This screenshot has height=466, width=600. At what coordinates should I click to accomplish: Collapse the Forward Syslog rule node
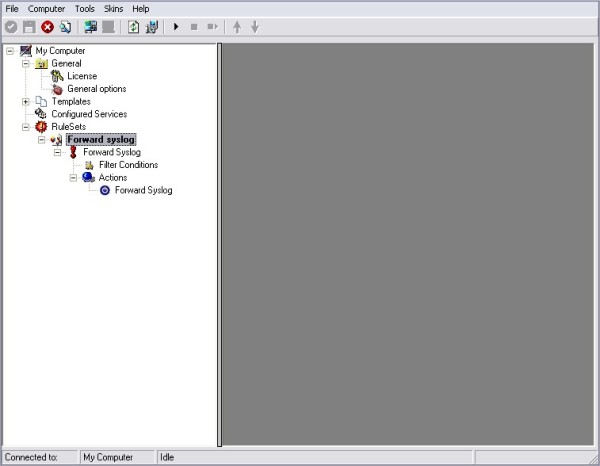click(57, 152)
